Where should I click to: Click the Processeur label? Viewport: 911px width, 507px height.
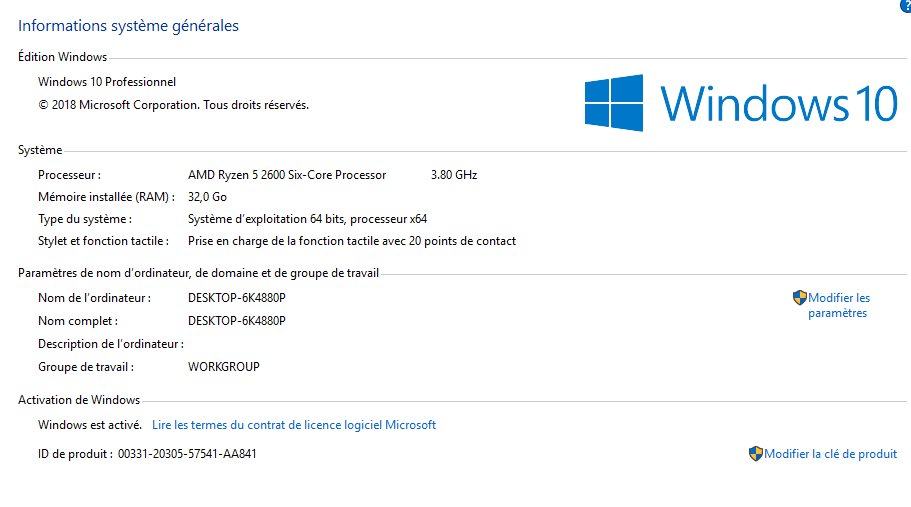click(x=69, y=175)
